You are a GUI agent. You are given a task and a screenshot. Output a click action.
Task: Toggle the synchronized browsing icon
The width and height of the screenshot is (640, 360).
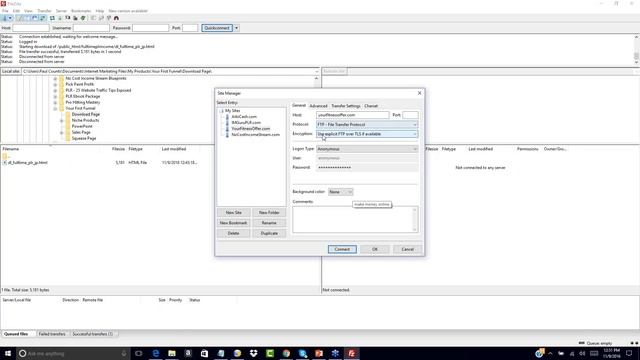(109, 18)
